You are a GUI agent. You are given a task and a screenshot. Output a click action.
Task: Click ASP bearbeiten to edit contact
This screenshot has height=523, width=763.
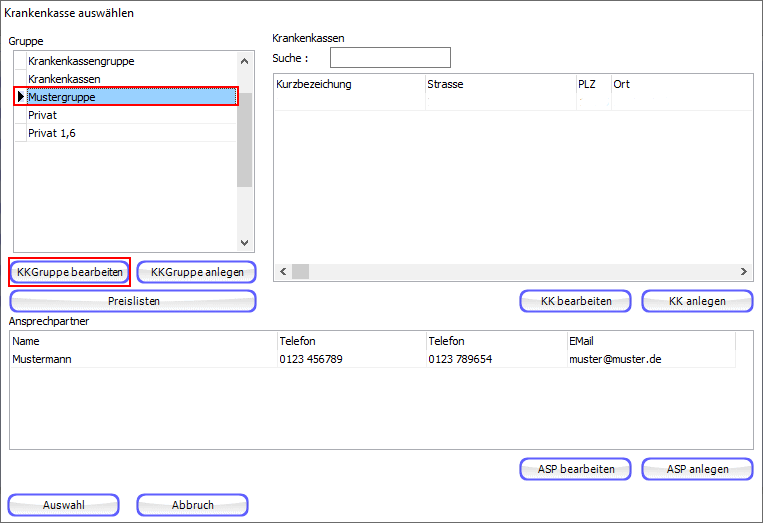[575, 469]
